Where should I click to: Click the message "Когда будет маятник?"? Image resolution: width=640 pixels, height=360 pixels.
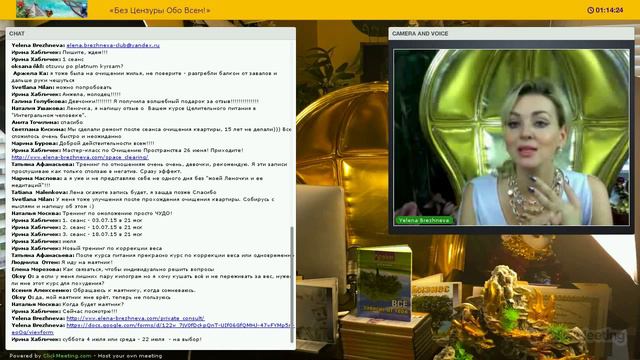pyautogui.click(x=67, y=304)
